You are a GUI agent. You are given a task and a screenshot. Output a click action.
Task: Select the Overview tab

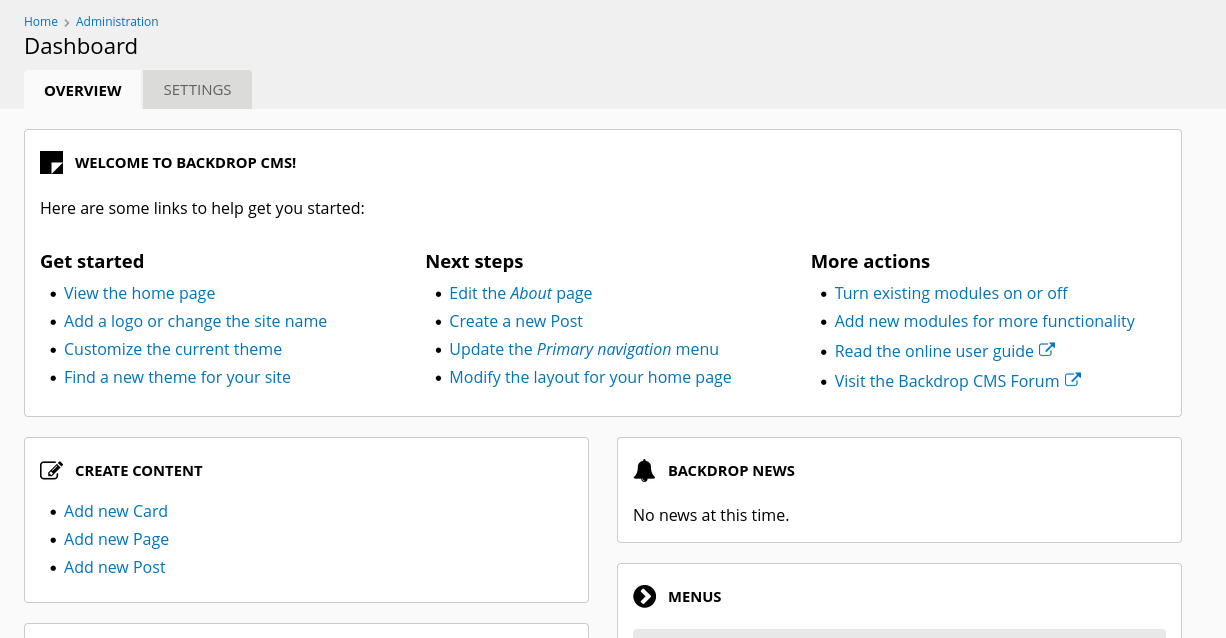83,90
